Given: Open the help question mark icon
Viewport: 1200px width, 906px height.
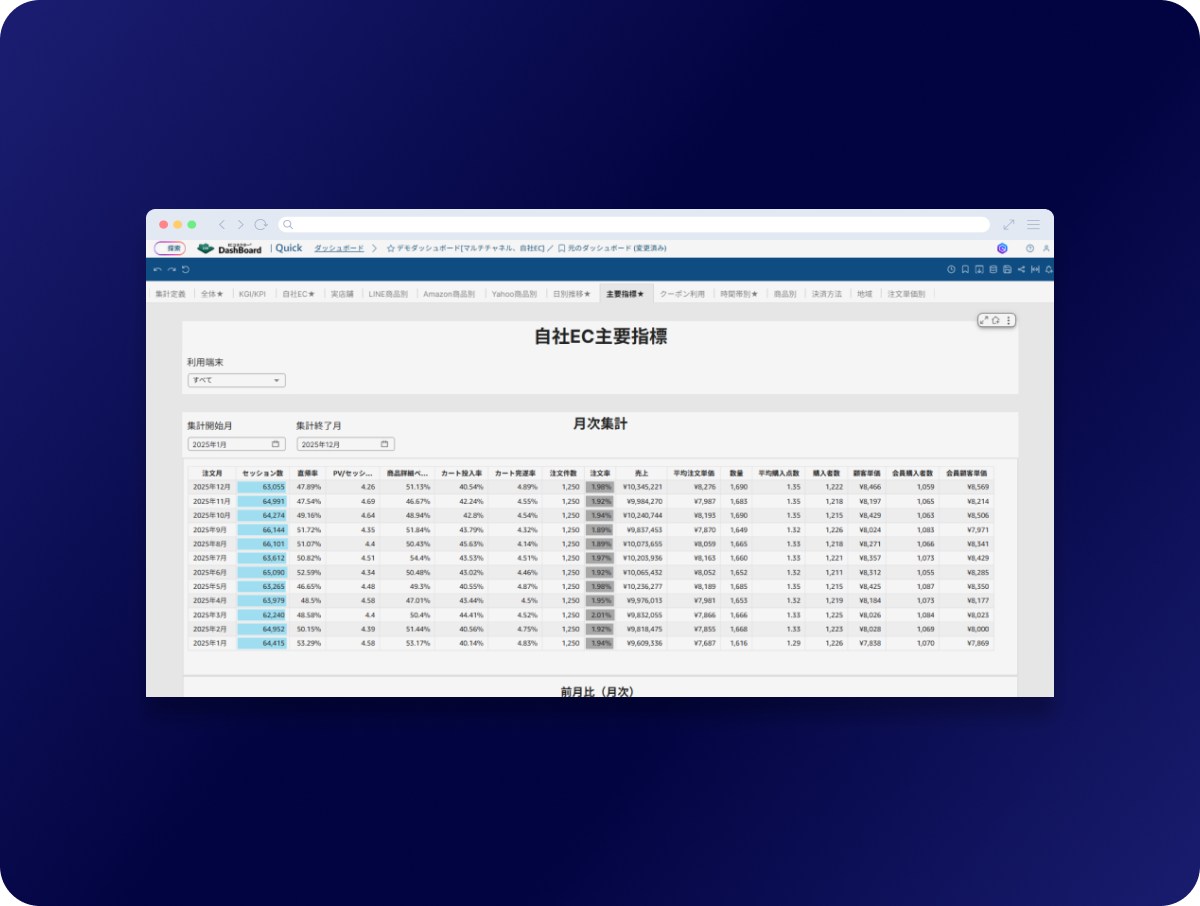Looking at the screenshot, I should [x=1030, y=248].
